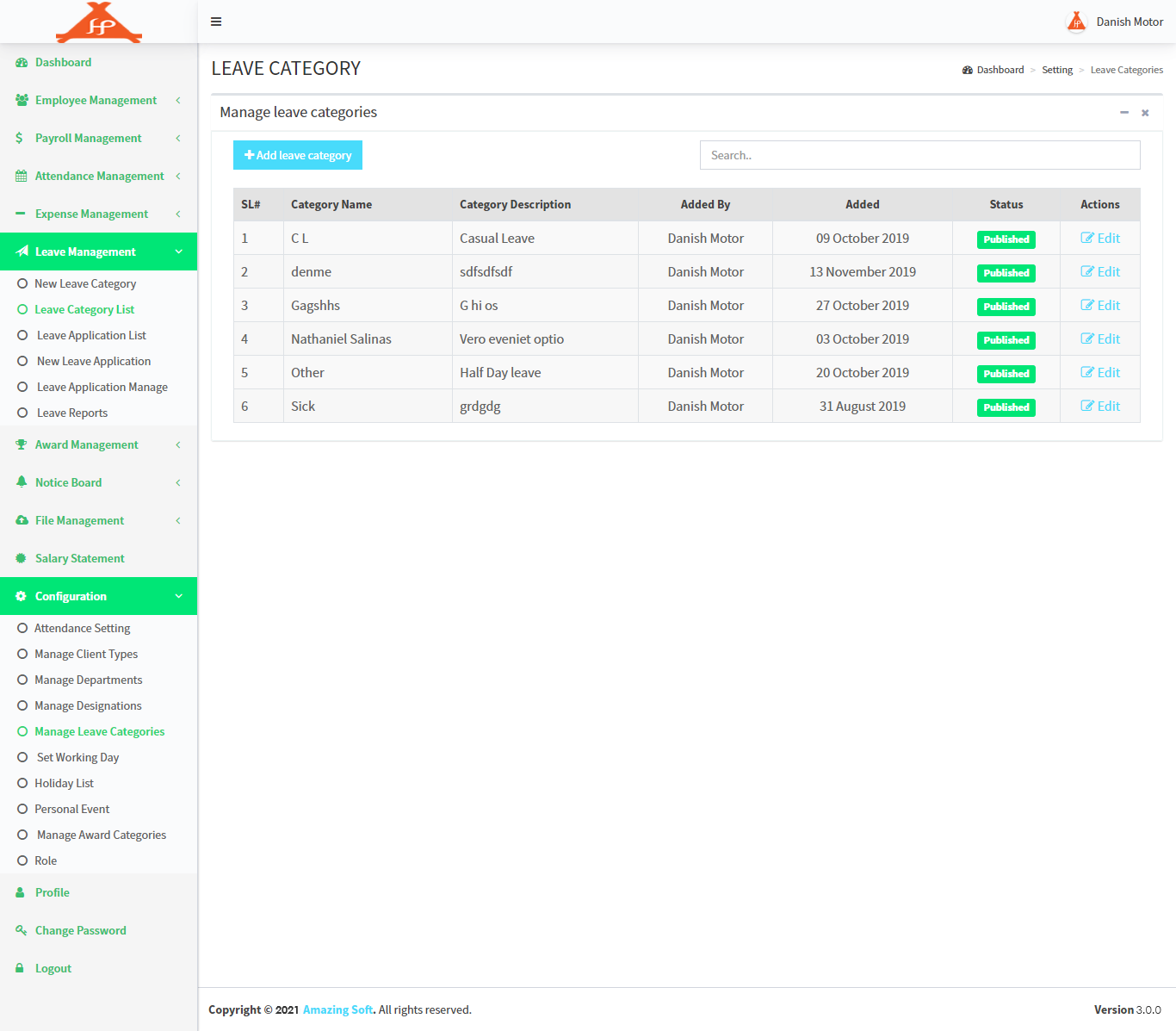Expand Payroll Management submenu chevron
1176x1031 pixels.
pyautogui.click(x=178, y=139)
